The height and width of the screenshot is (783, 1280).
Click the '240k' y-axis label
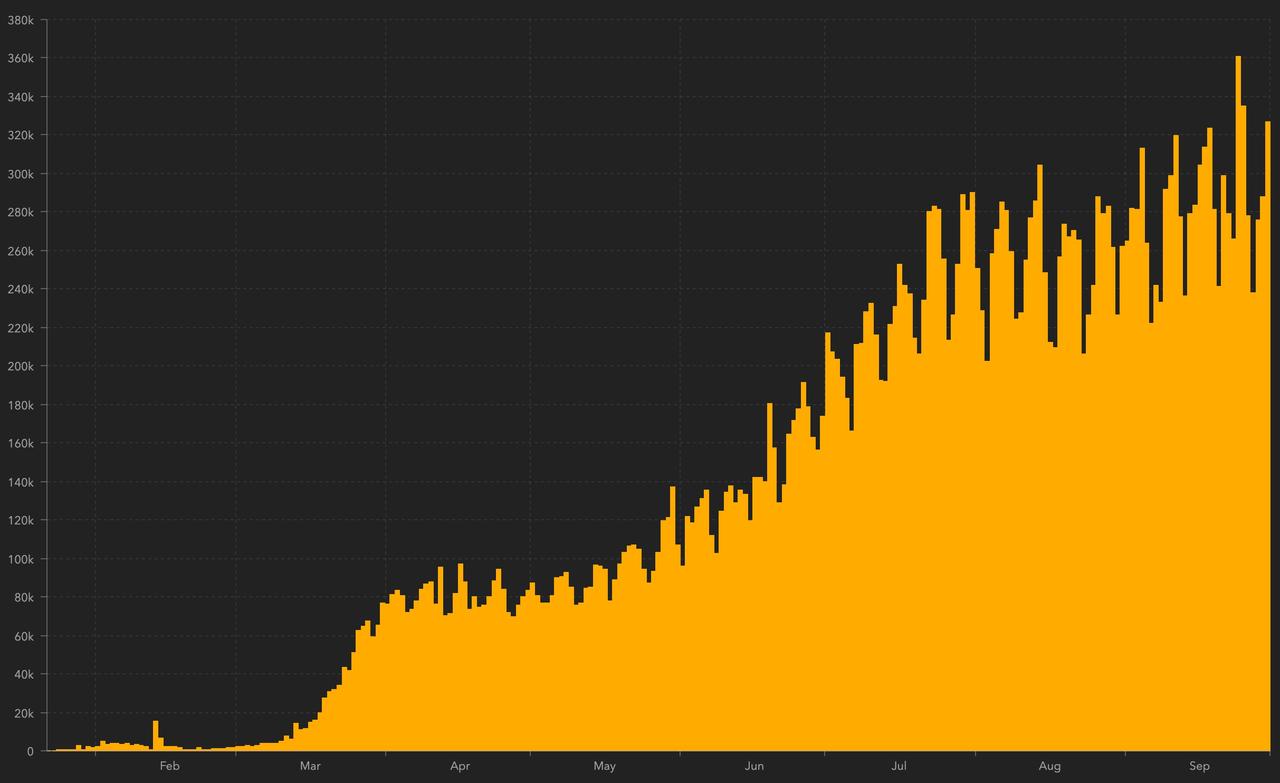(x=22, y=290)
